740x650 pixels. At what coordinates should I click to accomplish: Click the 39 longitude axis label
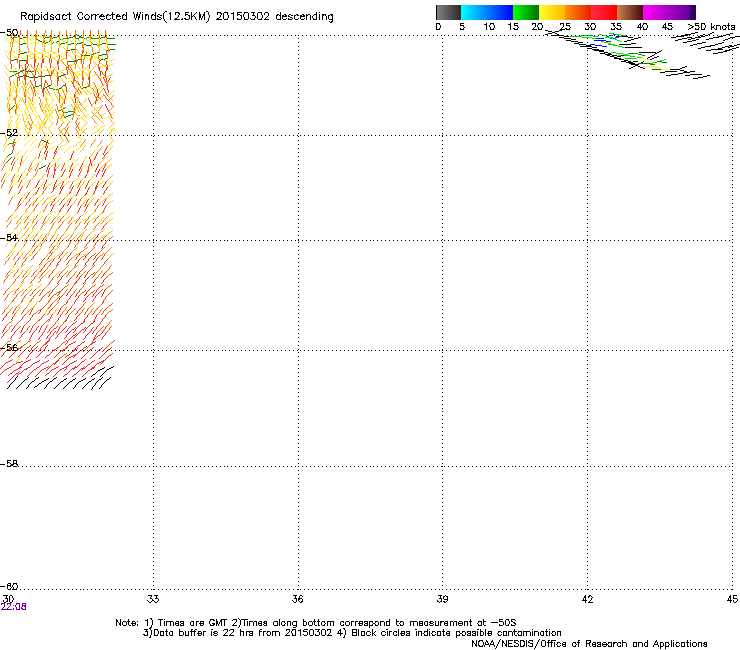tap(442, 599)
